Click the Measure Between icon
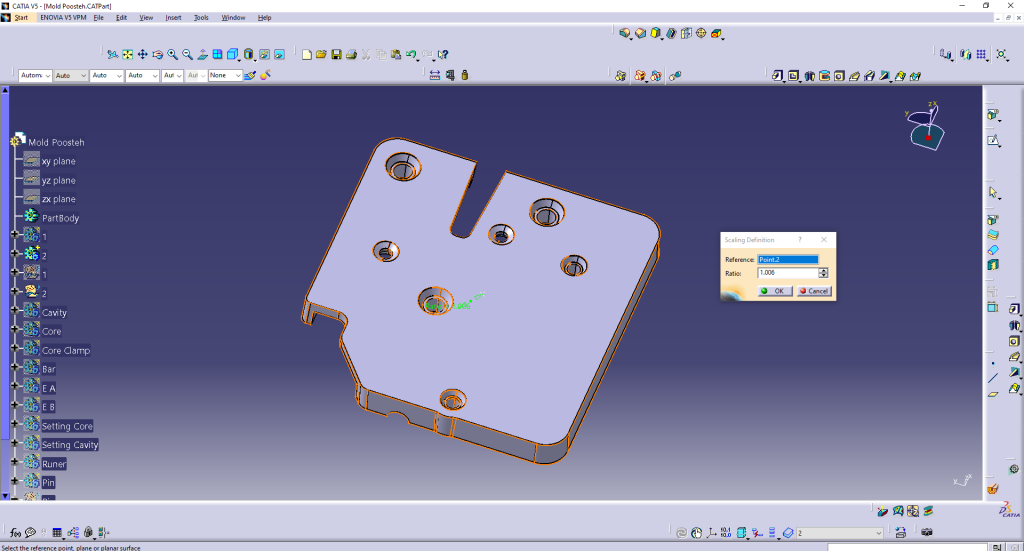 point(435,76)
